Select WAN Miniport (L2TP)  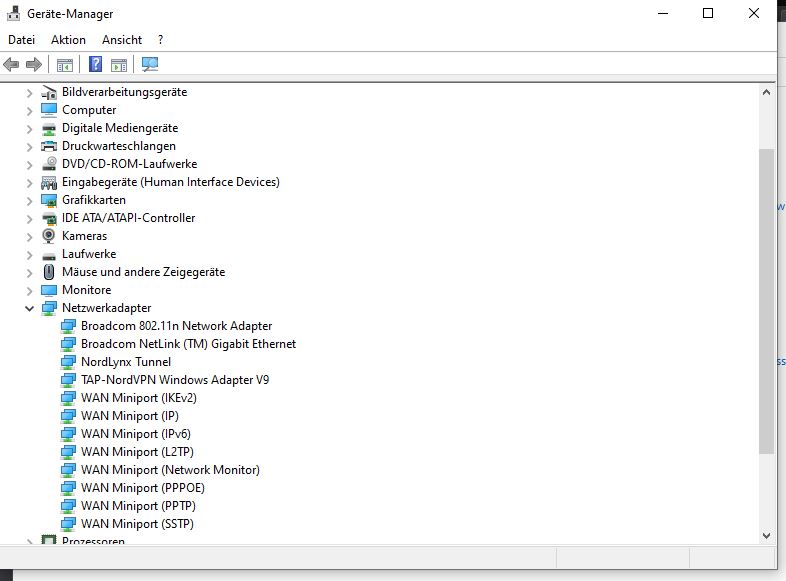(137, 452)
